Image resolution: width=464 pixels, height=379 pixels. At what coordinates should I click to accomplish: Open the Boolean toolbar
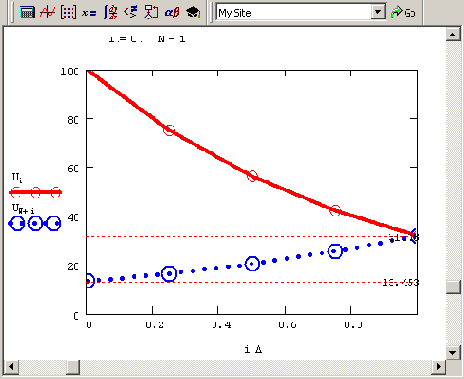pos(131,13)
